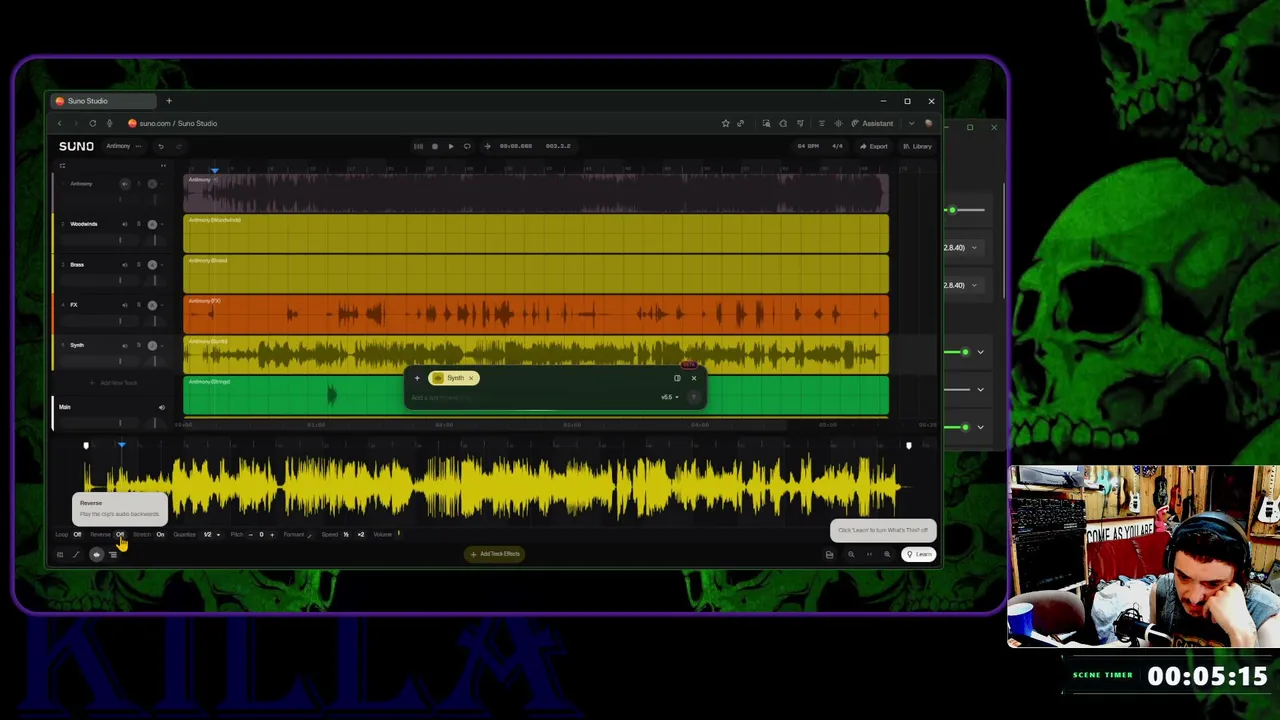Viewport: 1280px width, 720px height.
Task: Start playback with the transport play button
Action: click(451, 146)
